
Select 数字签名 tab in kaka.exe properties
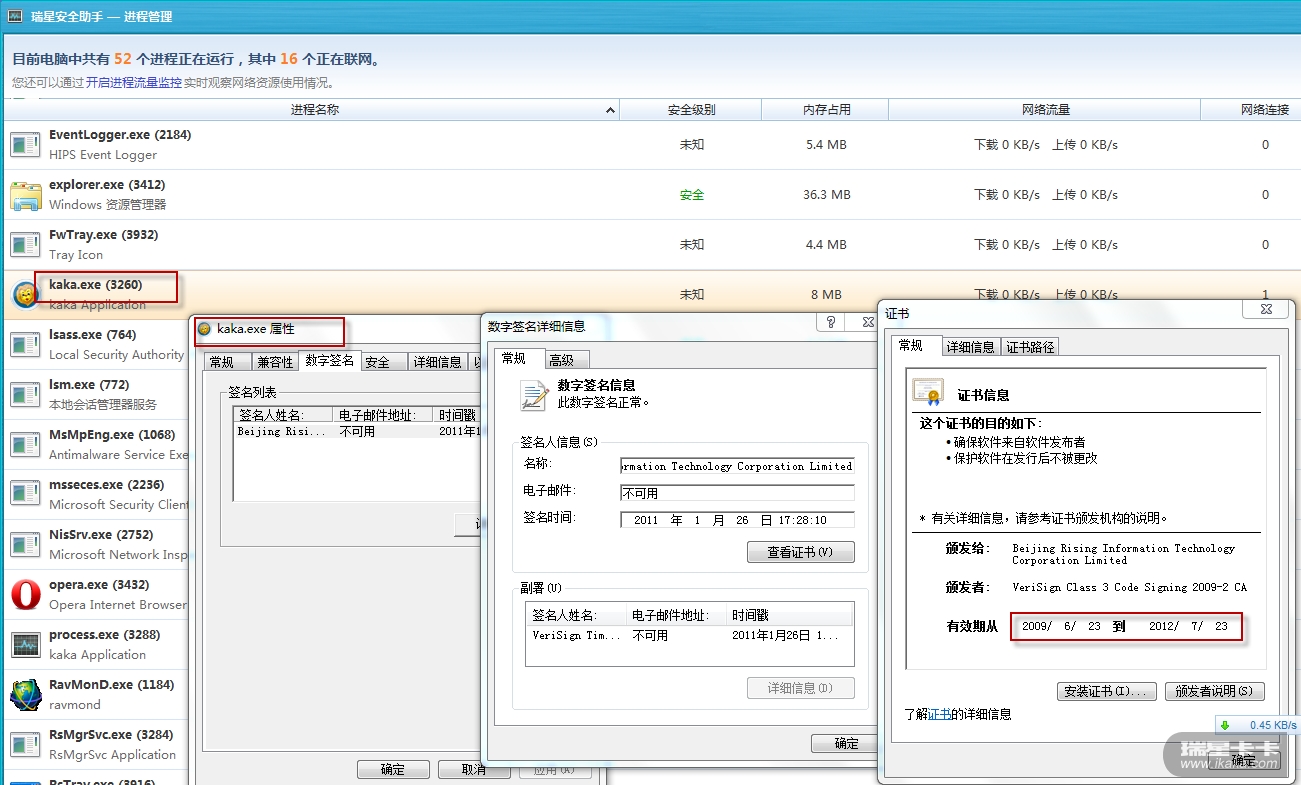(330, 361)
